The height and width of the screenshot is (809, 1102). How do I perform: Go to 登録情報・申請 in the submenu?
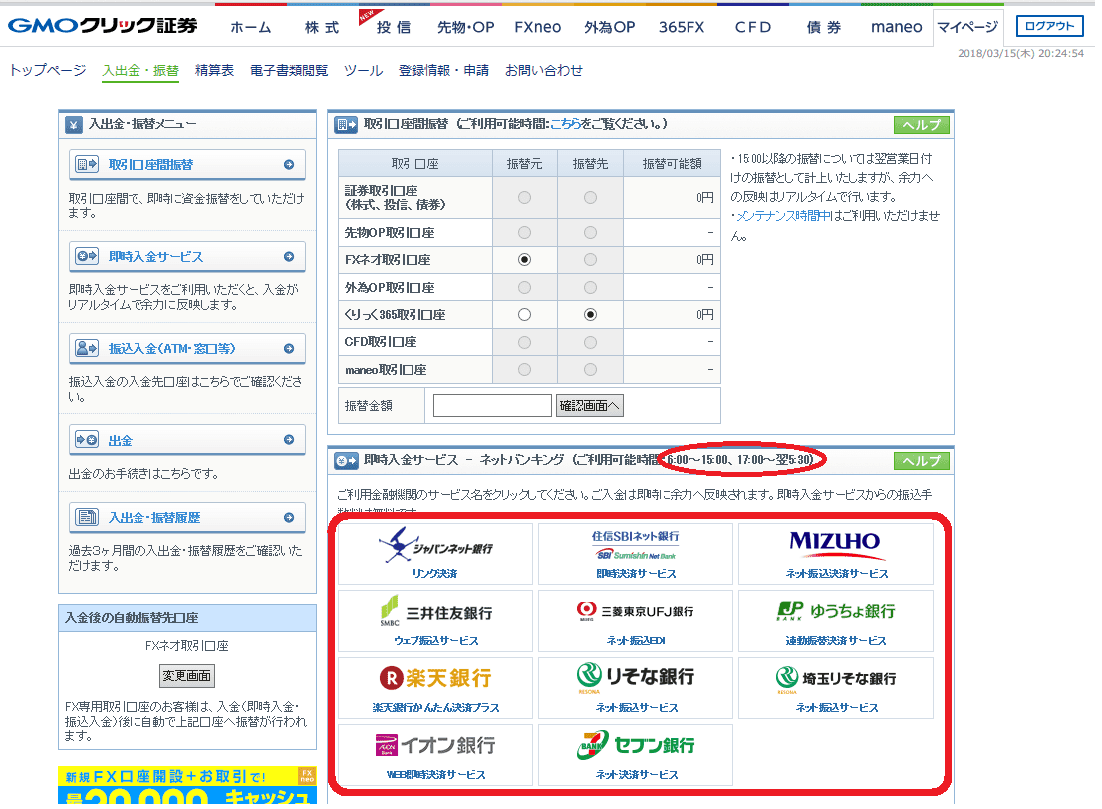click(x=443, y=70)
